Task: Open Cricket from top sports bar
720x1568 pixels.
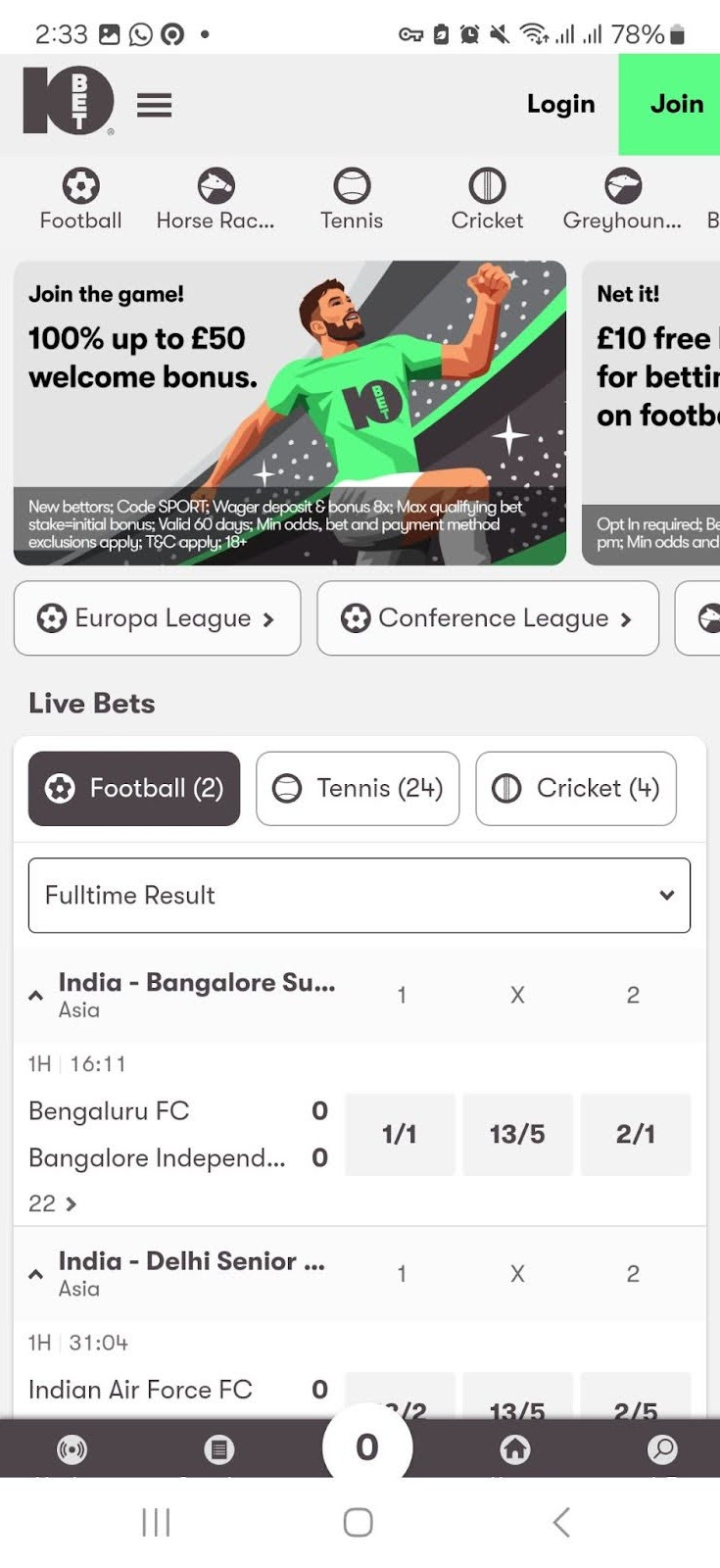Action: [x=487, y=199]
